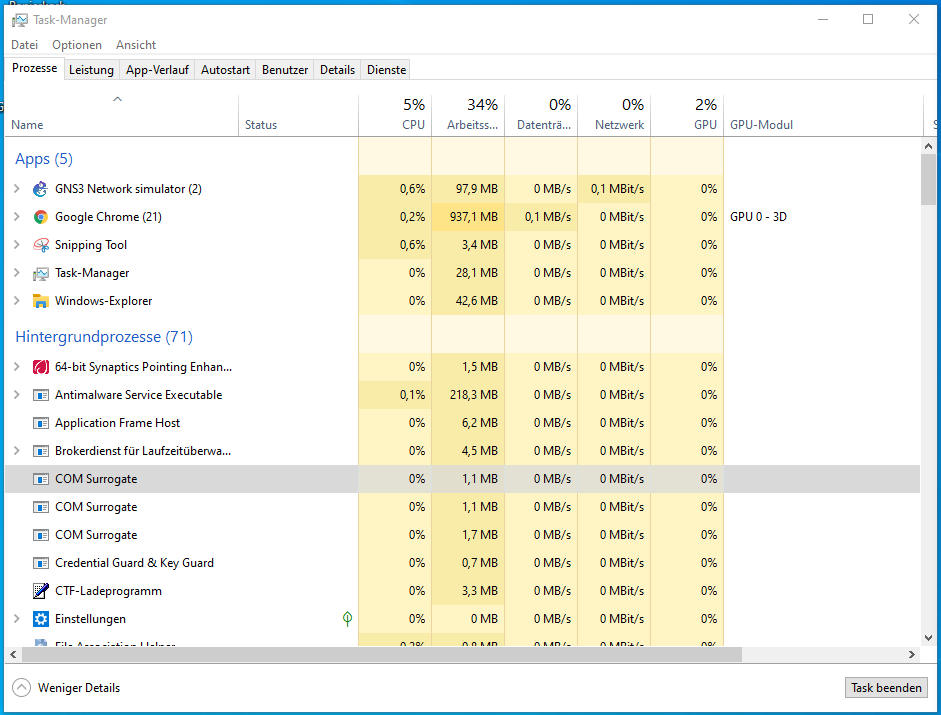
Task: Switch to the Leistung tab
Action: (91, 70)
